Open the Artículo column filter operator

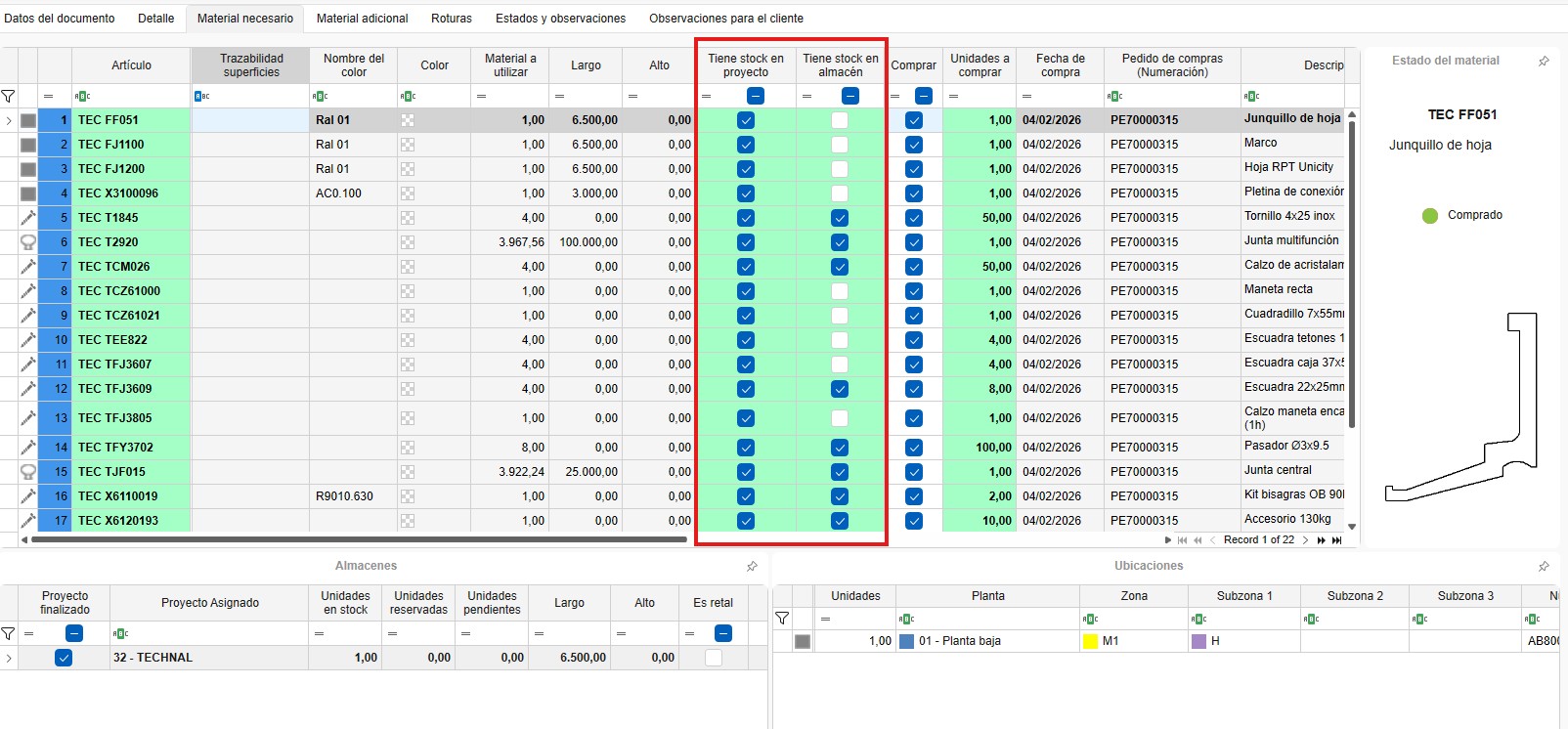tap(83, 96)
